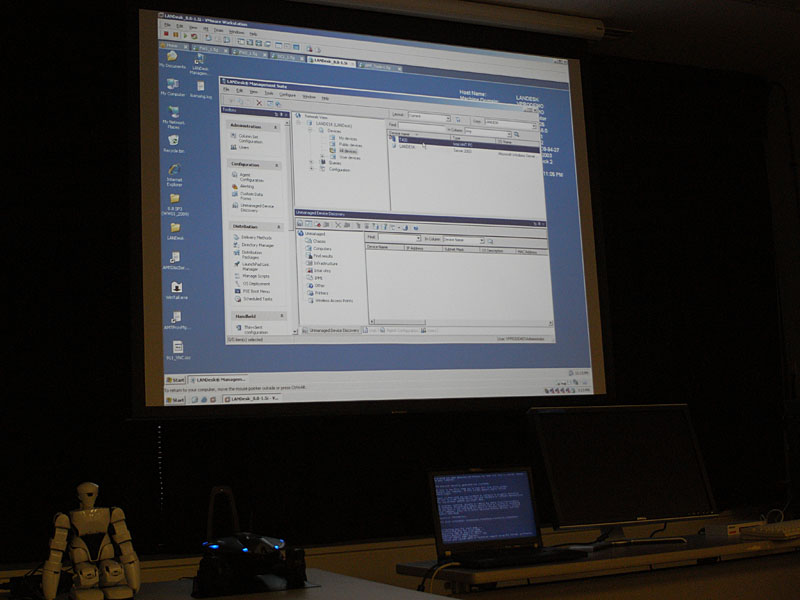Open OS Deployment tool

pos(253,284)
